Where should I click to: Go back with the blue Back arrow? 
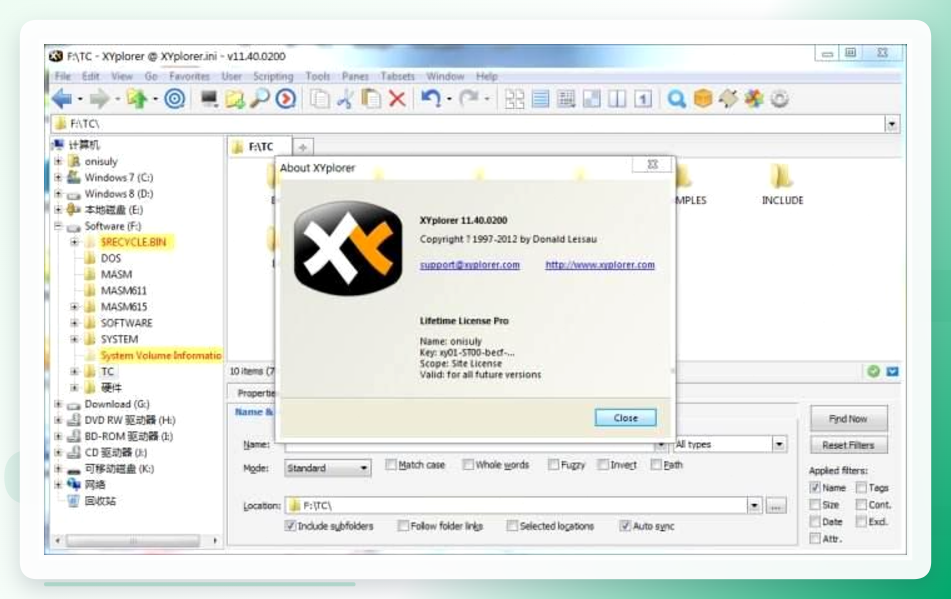pos(62,98)
